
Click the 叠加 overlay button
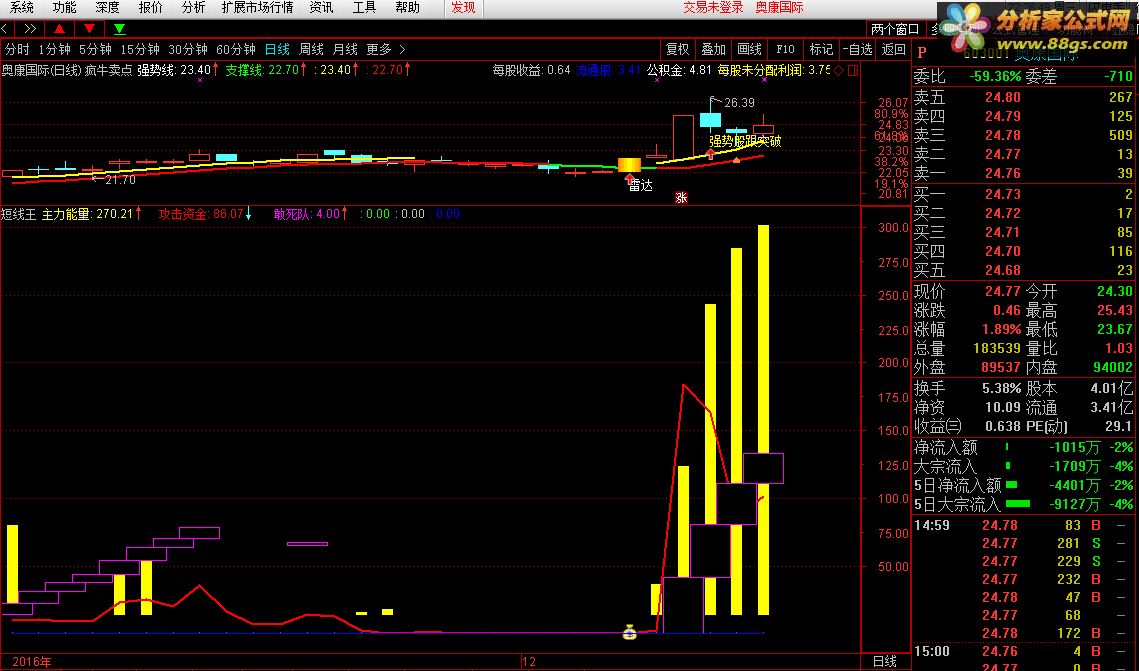pos(713,49)
